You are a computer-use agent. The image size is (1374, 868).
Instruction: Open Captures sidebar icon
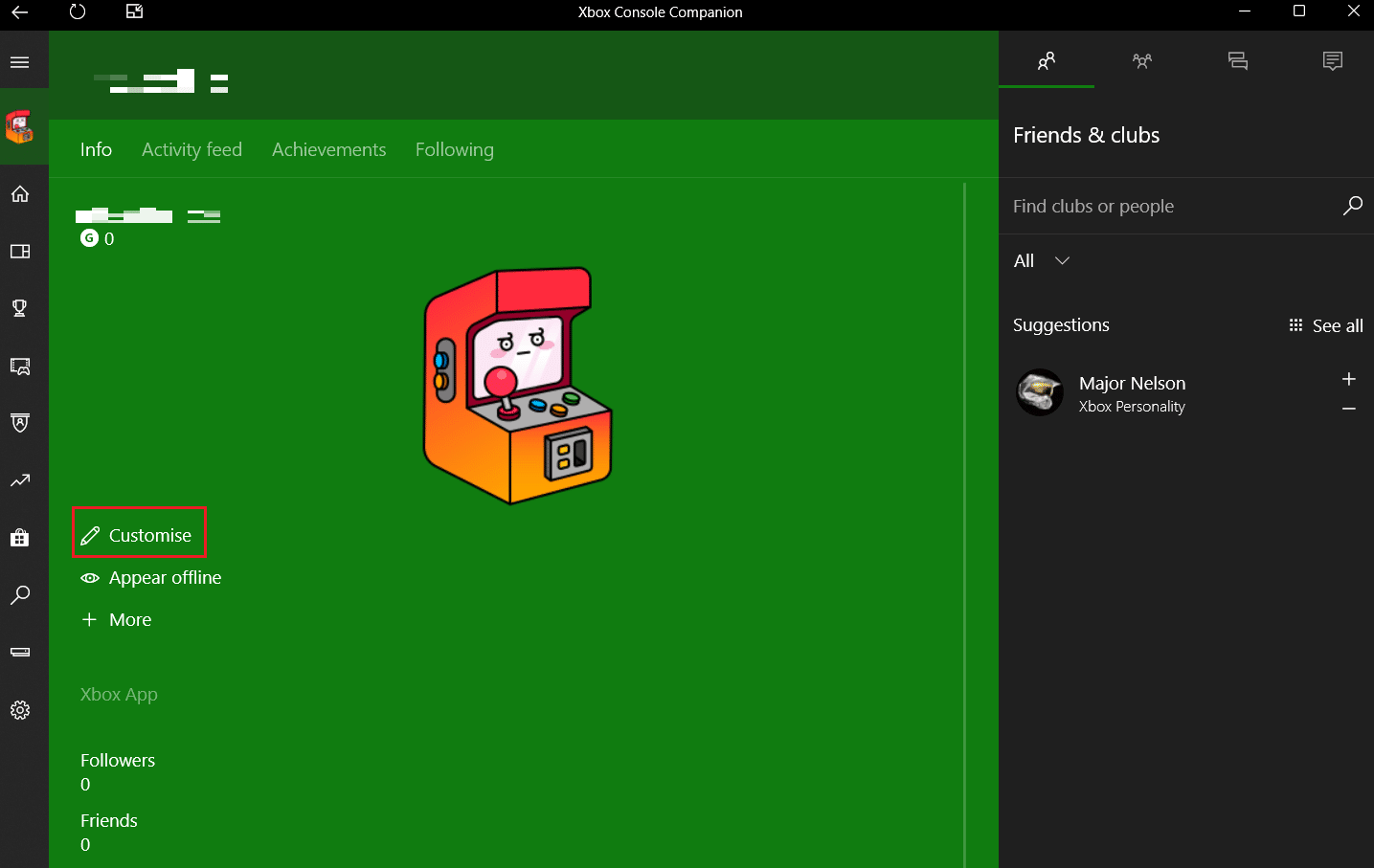20,367
